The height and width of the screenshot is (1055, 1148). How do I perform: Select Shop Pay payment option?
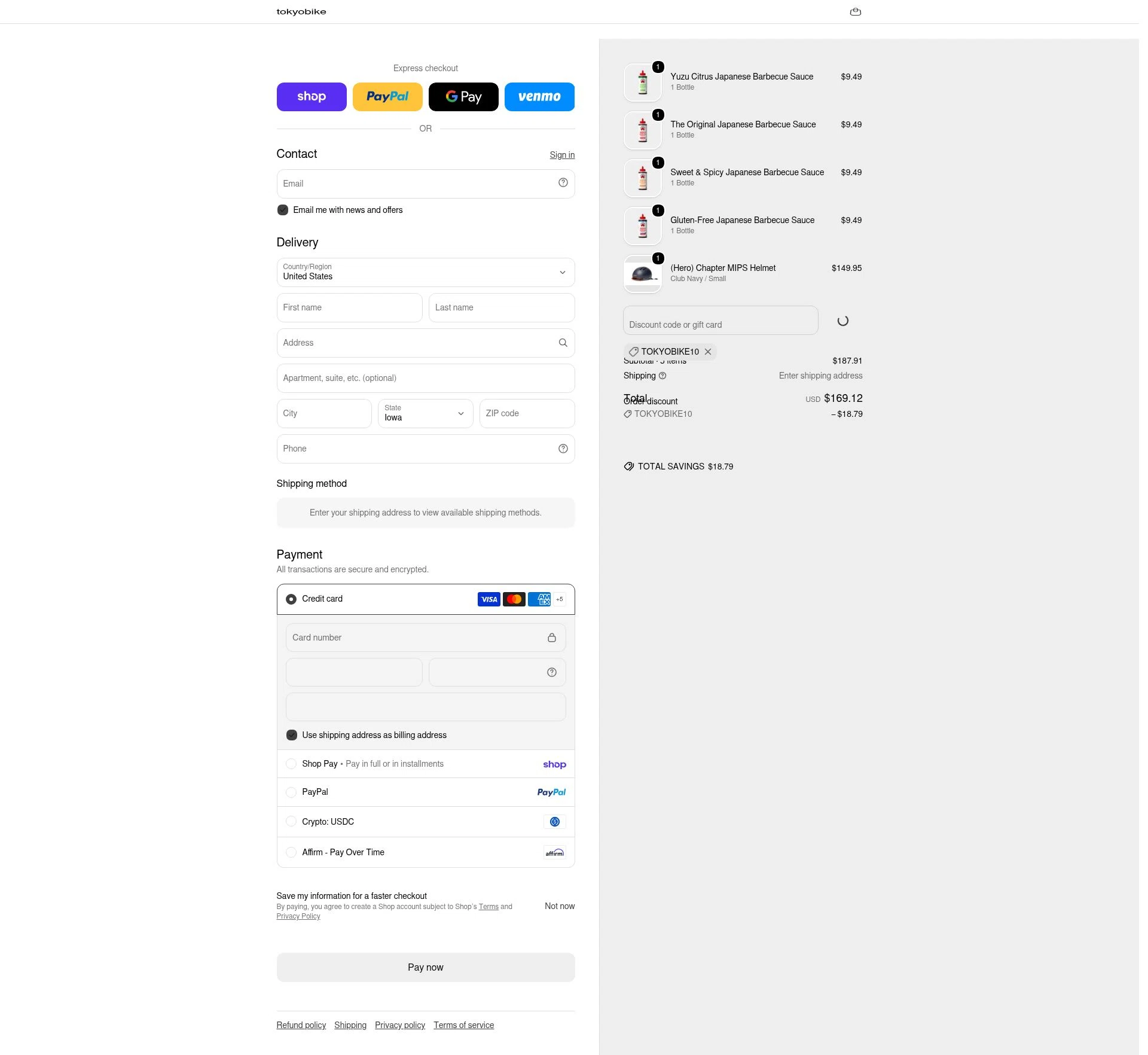pyautogui.click(x=291, y=764)
